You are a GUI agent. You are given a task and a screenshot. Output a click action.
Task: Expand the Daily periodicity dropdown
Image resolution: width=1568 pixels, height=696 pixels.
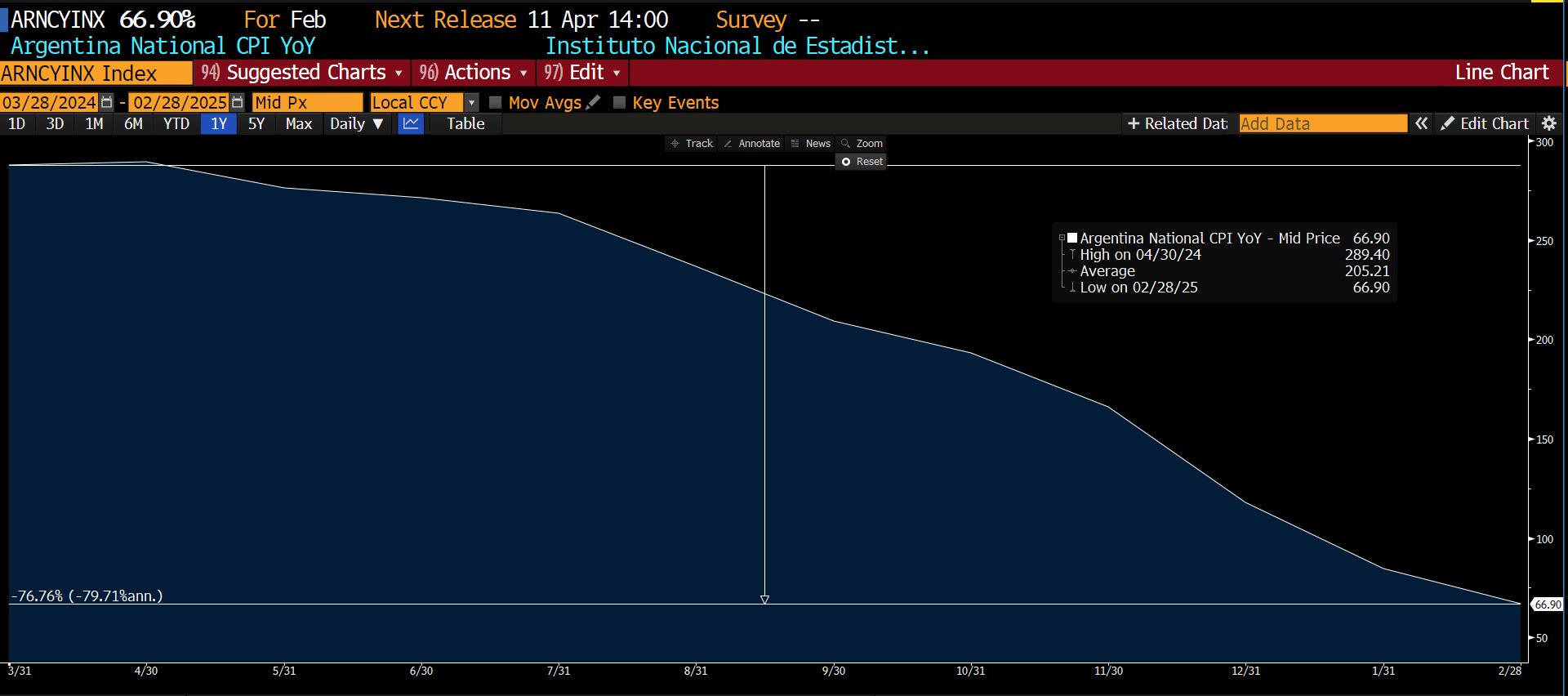coord(356,124)
